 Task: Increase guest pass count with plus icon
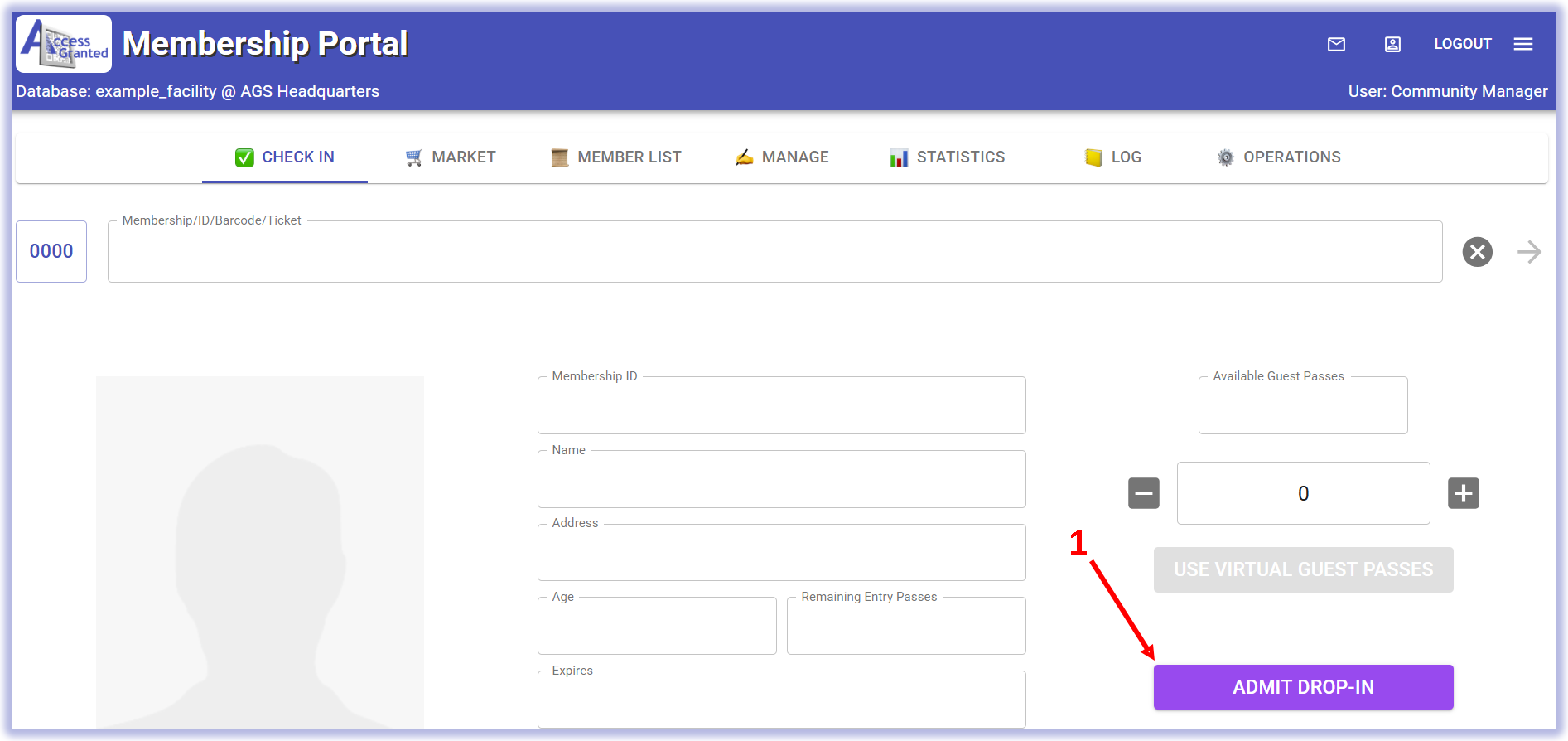coord(1463,493)
